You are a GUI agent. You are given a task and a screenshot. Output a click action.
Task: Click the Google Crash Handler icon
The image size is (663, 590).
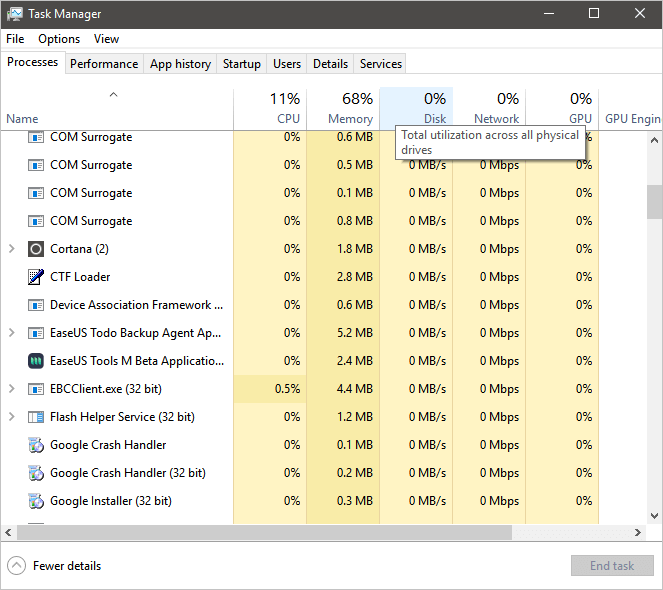point(36,445)
